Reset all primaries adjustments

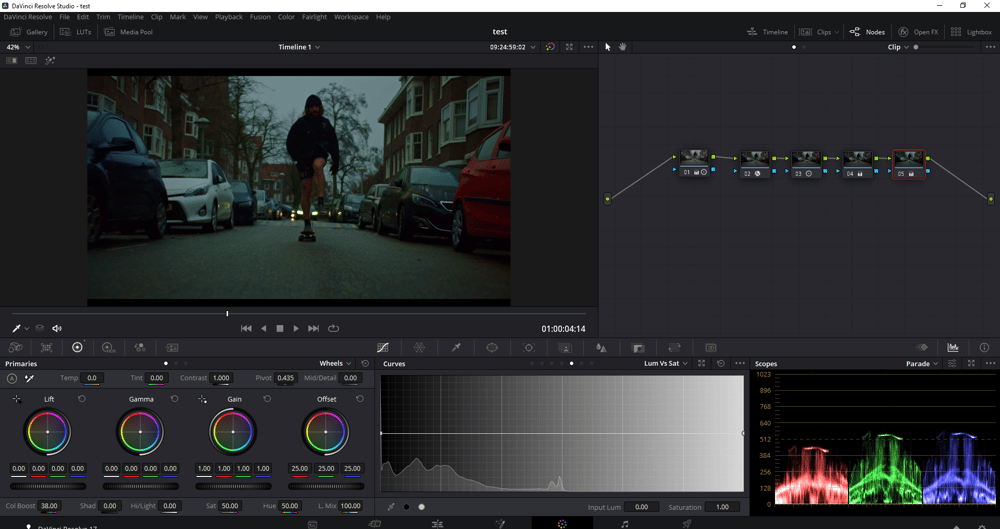(365, 363)
